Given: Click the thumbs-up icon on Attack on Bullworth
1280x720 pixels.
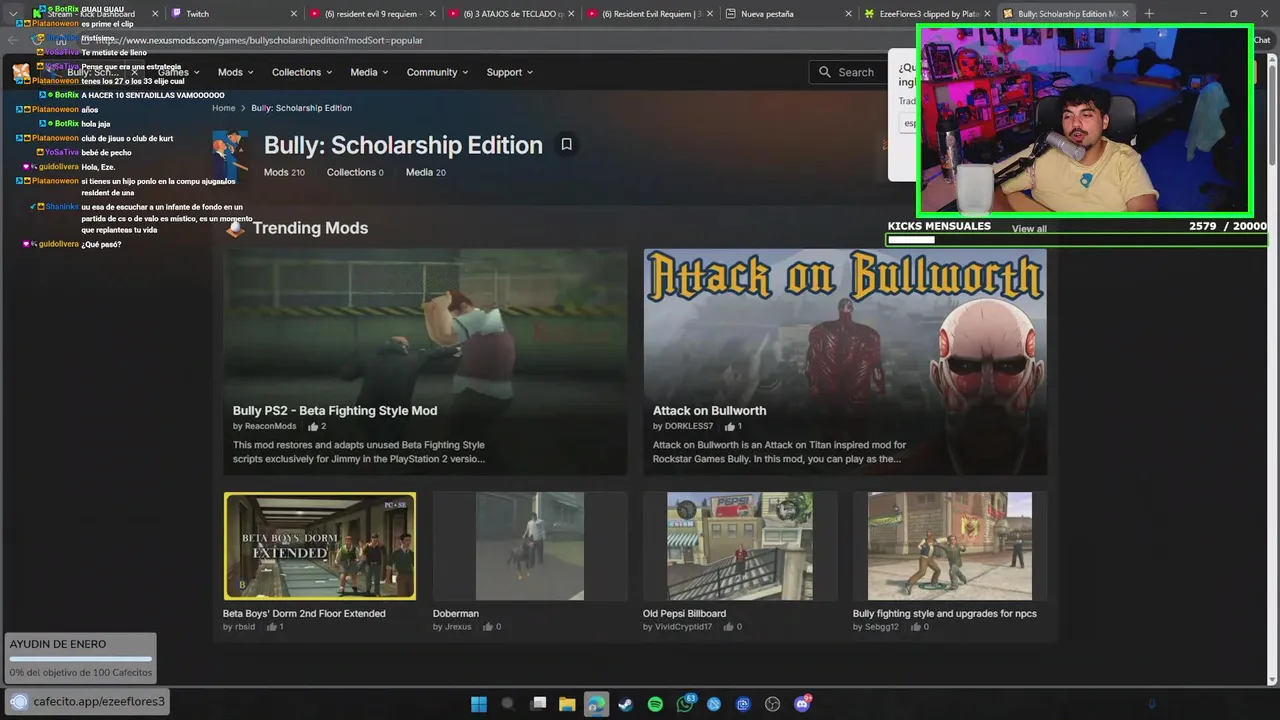Looking at the screenshot, I should click(x=730, y=426).
